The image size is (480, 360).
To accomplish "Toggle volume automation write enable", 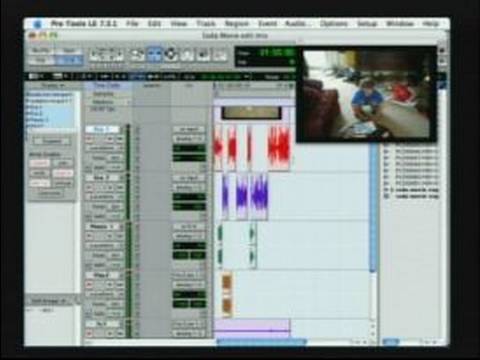I will click(x=40, y=163).
